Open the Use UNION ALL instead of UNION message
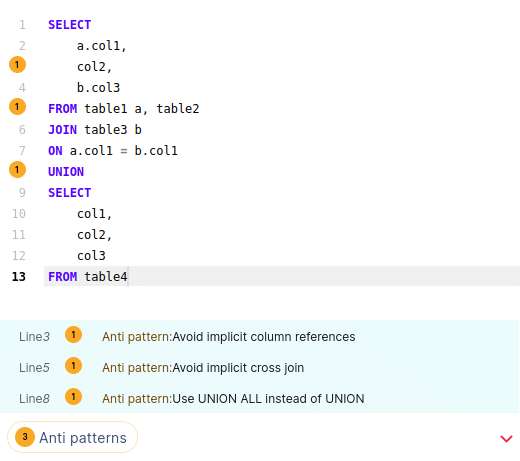This screenshot has width=520, height=461. [233, 399]
